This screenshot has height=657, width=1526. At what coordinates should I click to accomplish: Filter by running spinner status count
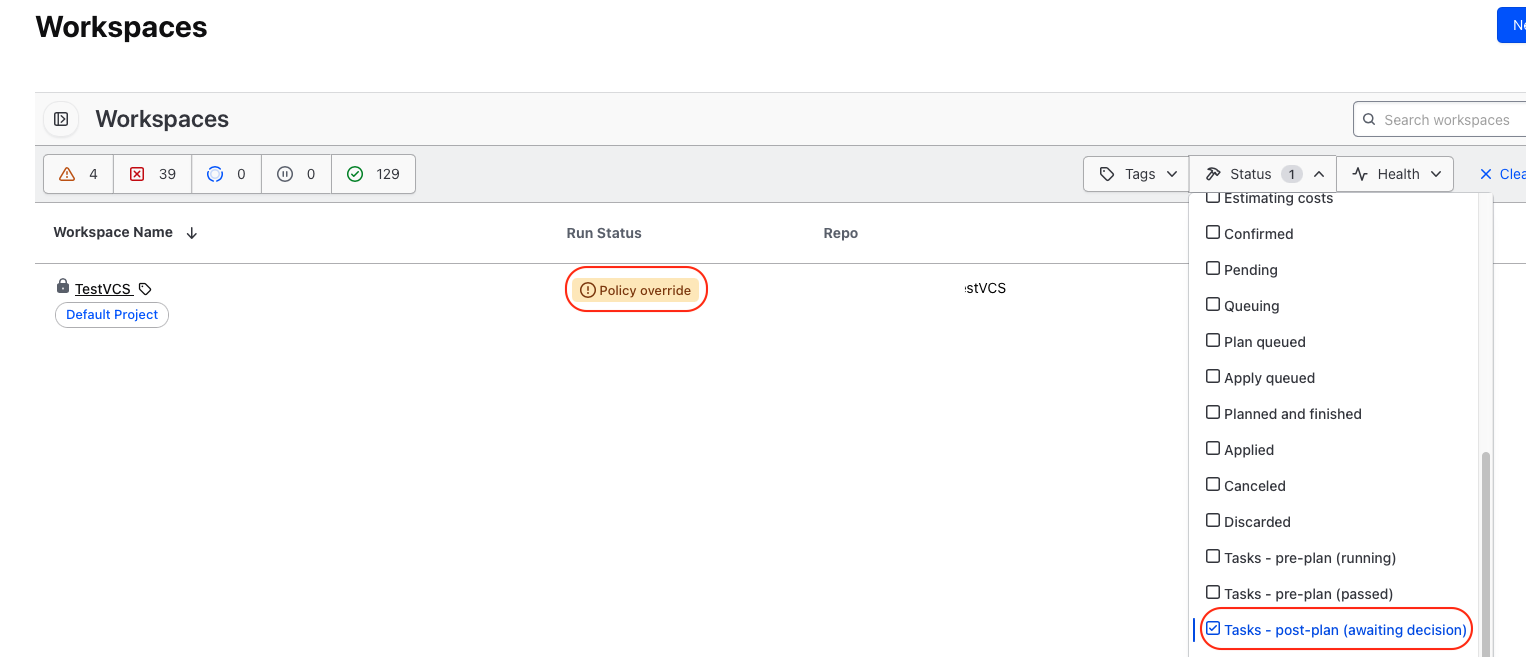point(226,174)
